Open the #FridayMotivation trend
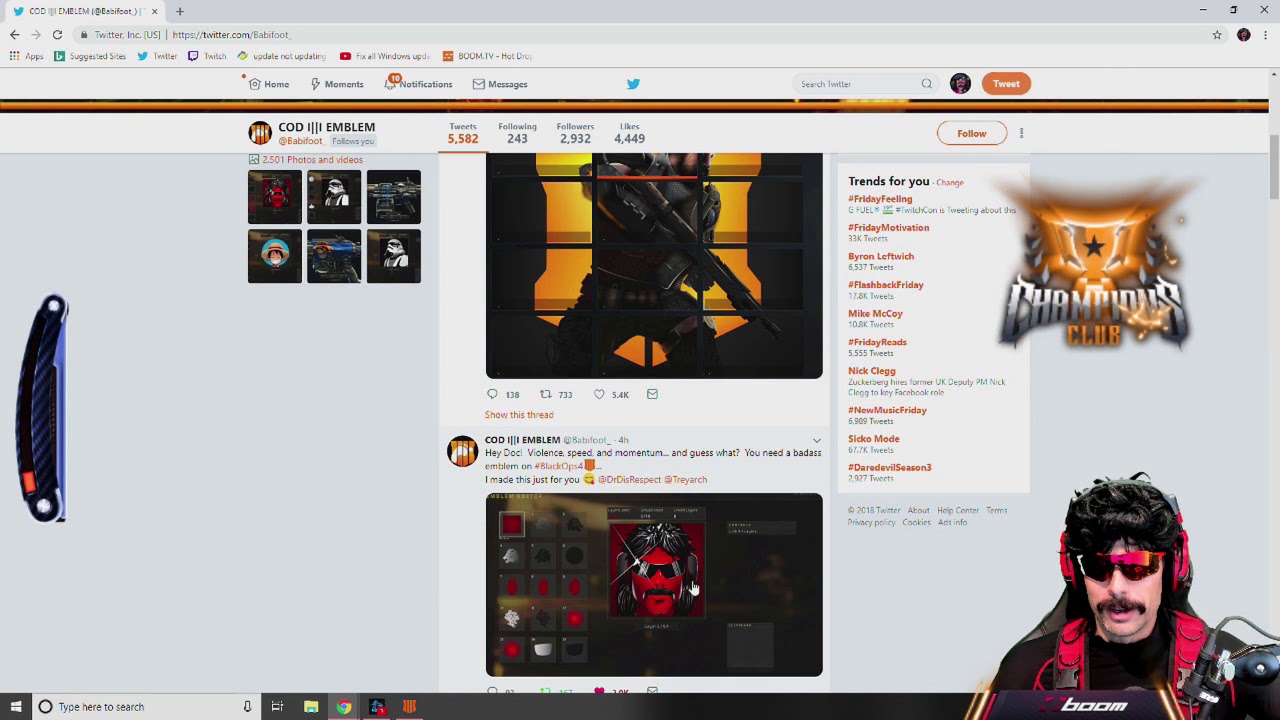The height and width of the screenshot is (720, 1280). pos(888,228)
